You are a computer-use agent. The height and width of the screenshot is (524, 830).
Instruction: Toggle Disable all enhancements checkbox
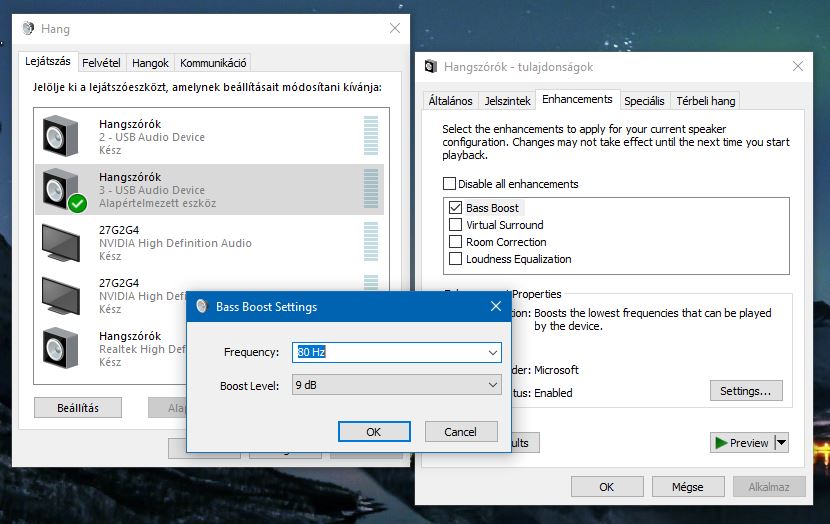(x=449, y=184)
